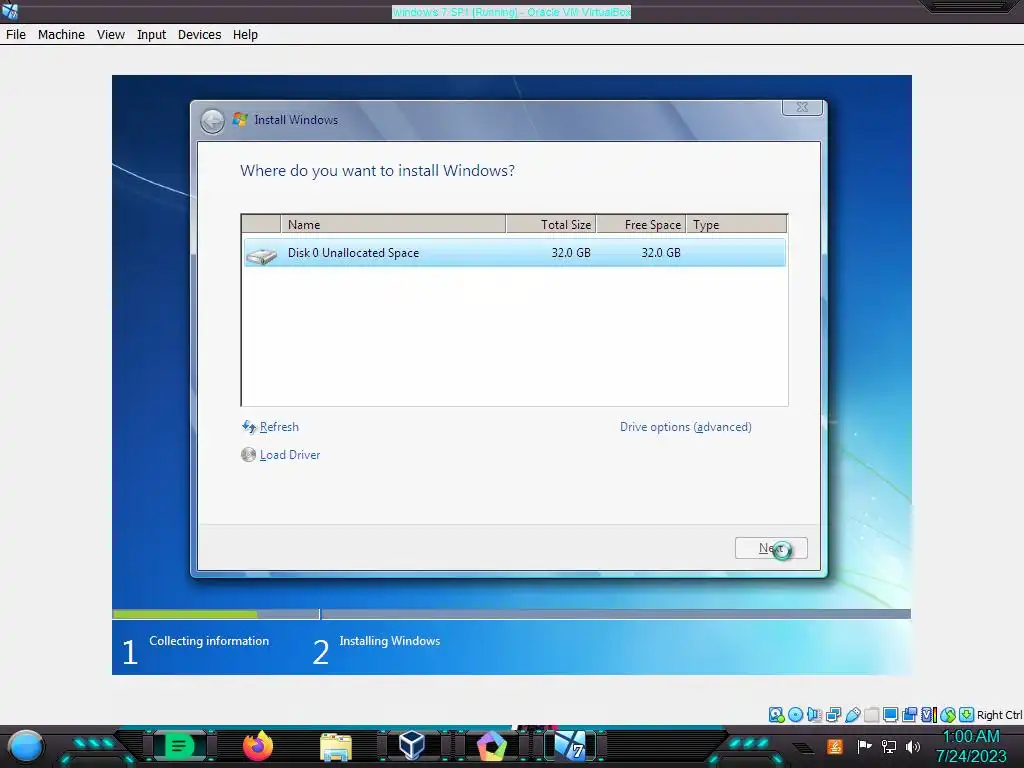Click the back arrow in Install Windows
This screenshot has width=1024, height=768.
click(x=212, y=121)
